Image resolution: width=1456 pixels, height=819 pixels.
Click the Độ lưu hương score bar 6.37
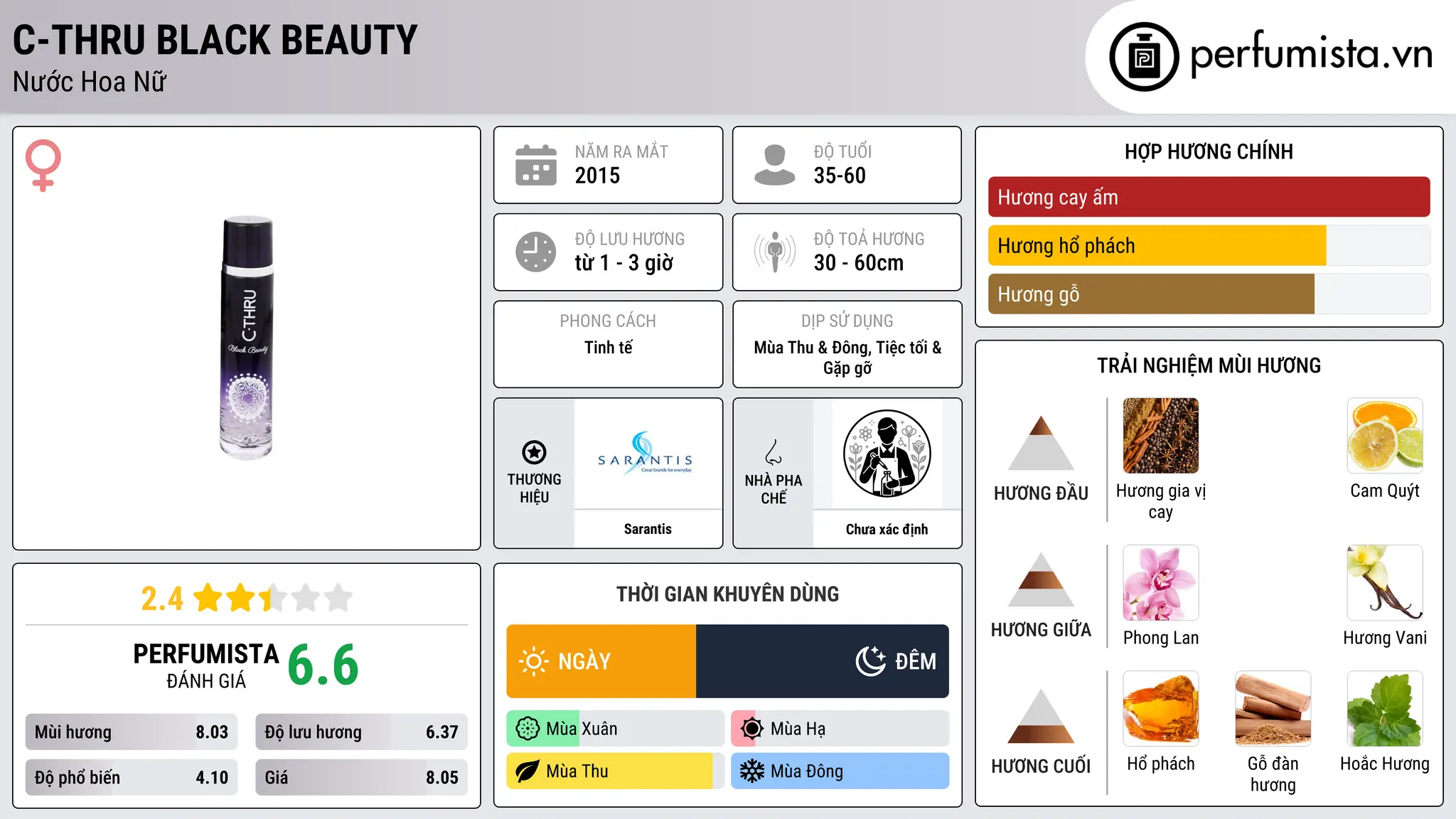(361, 732)
